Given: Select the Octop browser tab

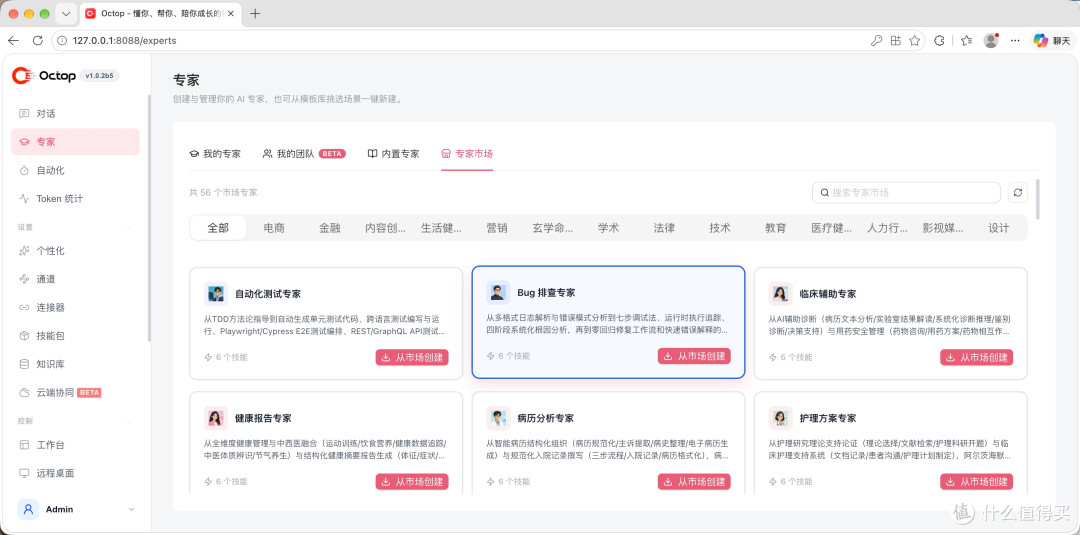Looking at the screenshot, I should pyautogui.click(x=162, y=14).
